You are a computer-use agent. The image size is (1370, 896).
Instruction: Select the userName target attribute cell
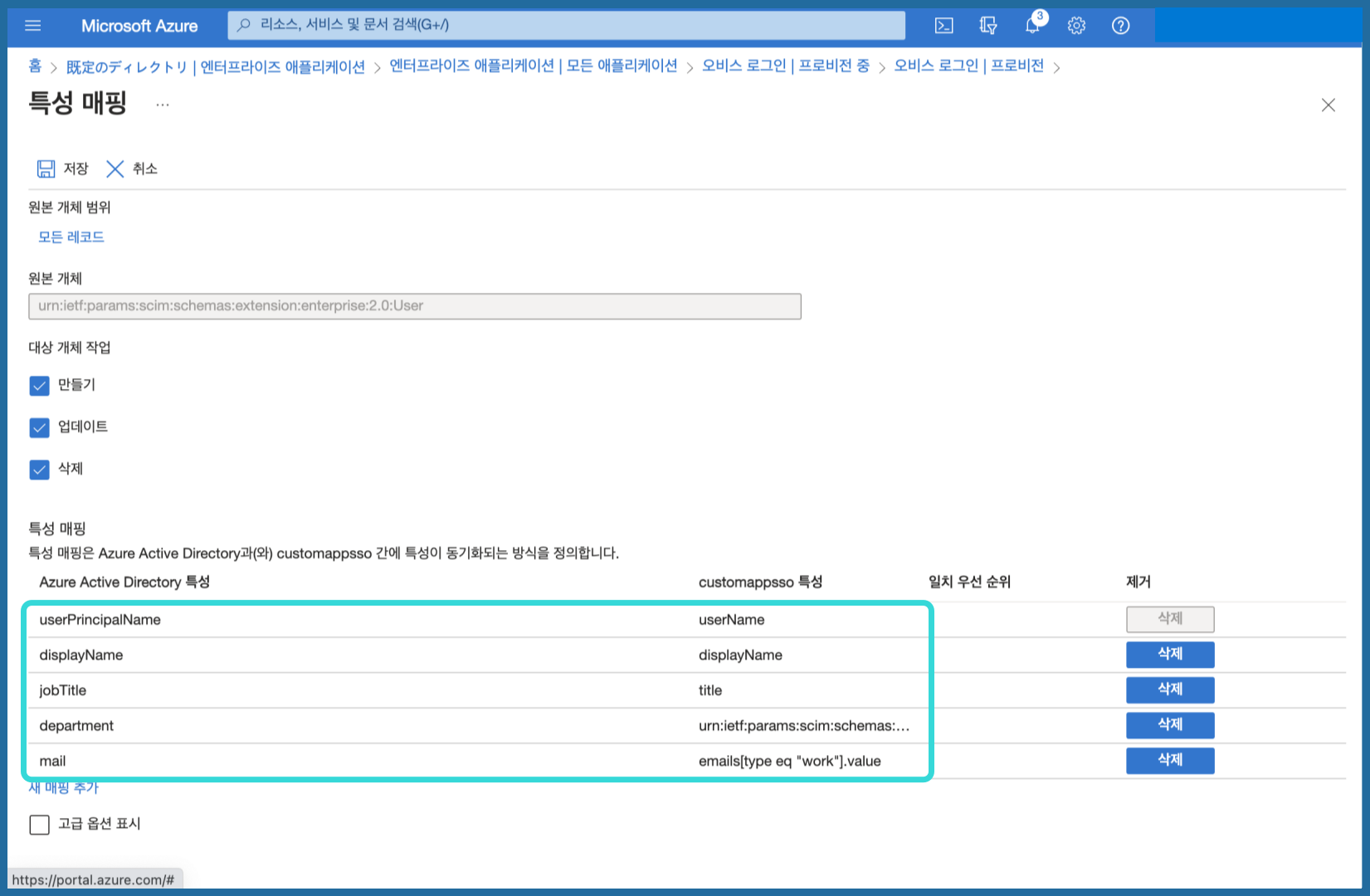pyautogui.click(x=732, y=620)
